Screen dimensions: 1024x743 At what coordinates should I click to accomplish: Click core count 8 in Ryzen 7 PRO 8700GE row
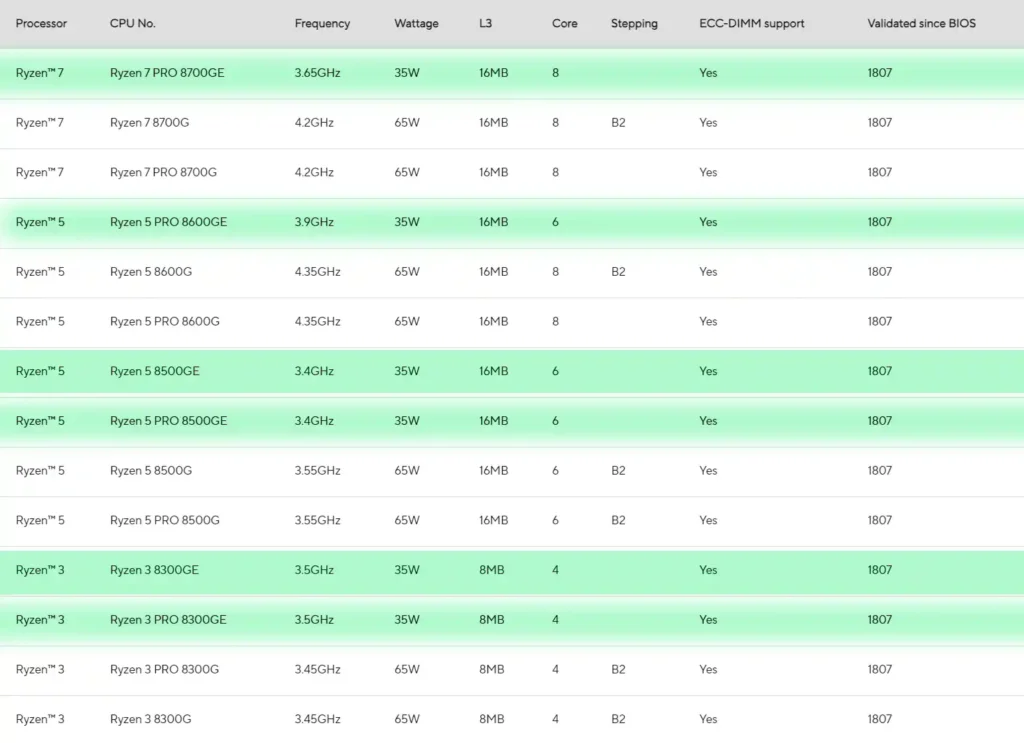click(555, 73)
